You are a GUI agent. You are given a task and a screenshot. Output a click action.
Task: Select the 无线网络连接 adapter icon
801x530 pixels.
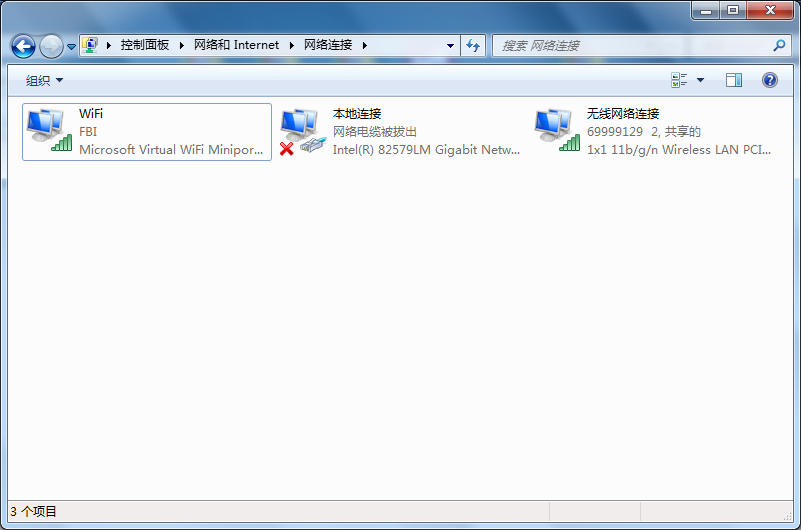(557, 130)
